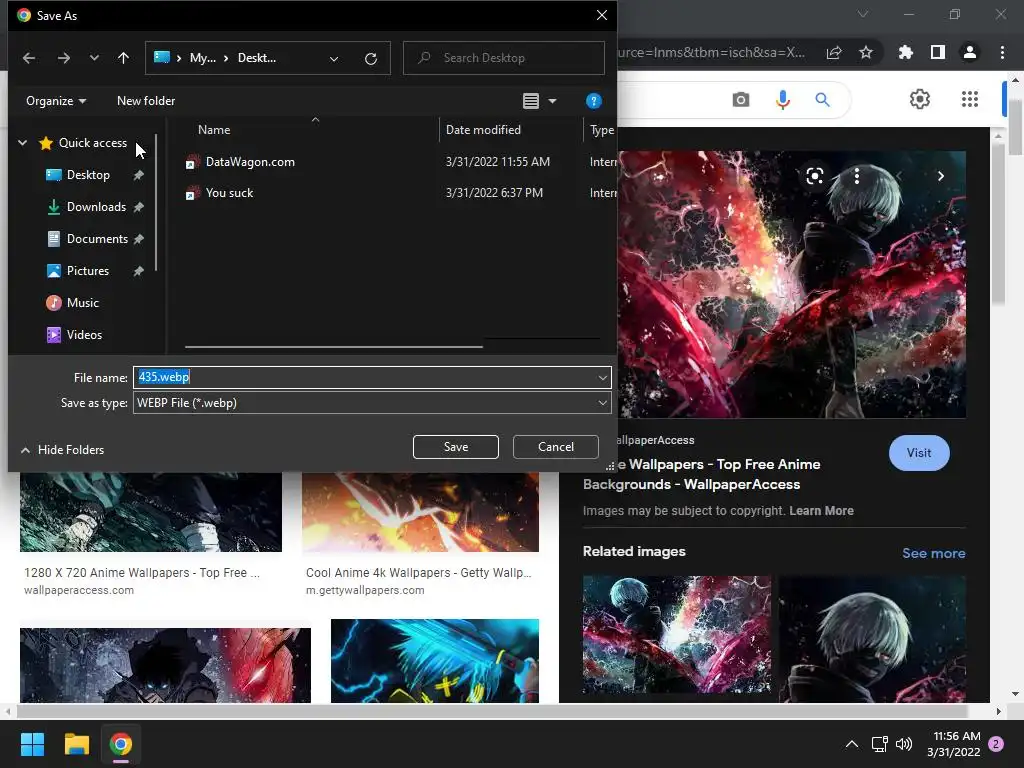This screenshot has width=1024, height=768.
Task: Click Hide Folders toggle
Action: pyautogui.click(x=63, y=450)
